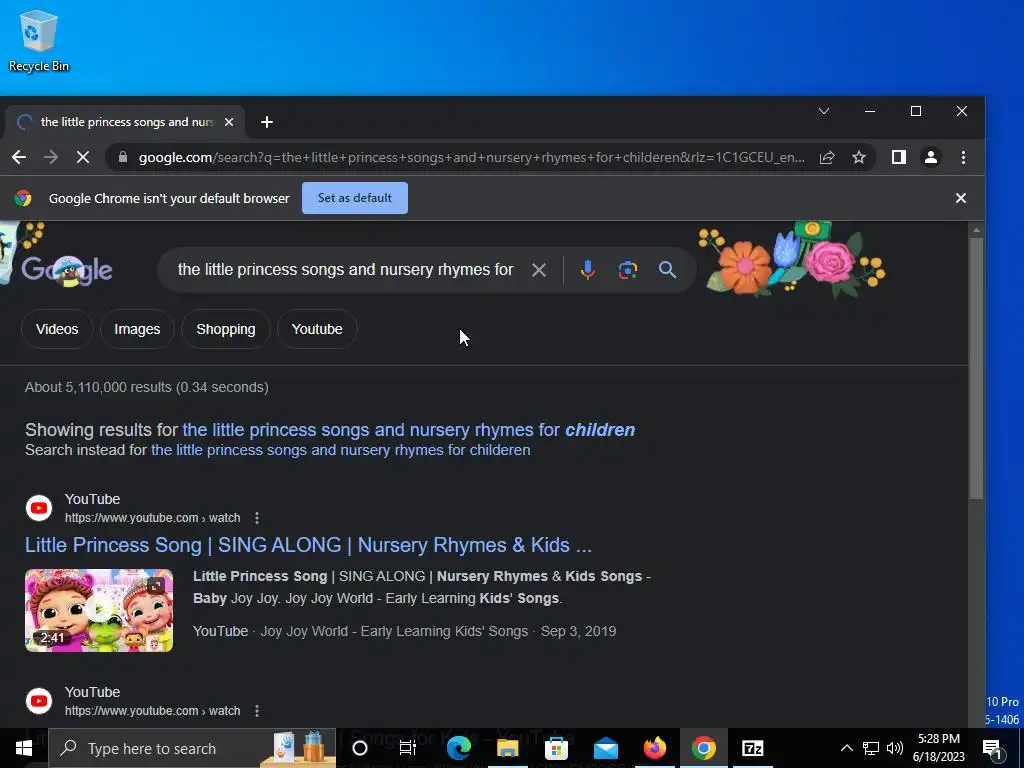Switch to Chrome taskbar icon
1024x768 pixels.
[x=703, y=748]
